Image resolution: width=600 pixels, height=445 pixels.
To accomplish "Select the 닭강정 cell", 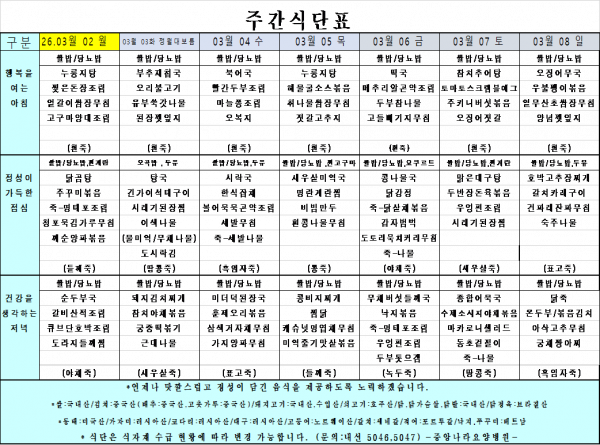I will 399,193.
